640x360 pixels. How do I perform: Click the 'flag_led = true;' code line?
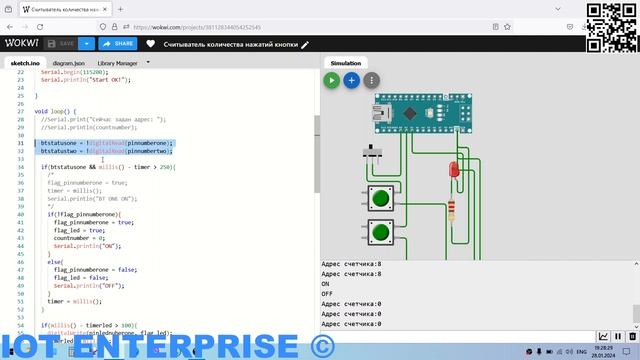click(x=79, y=230)
